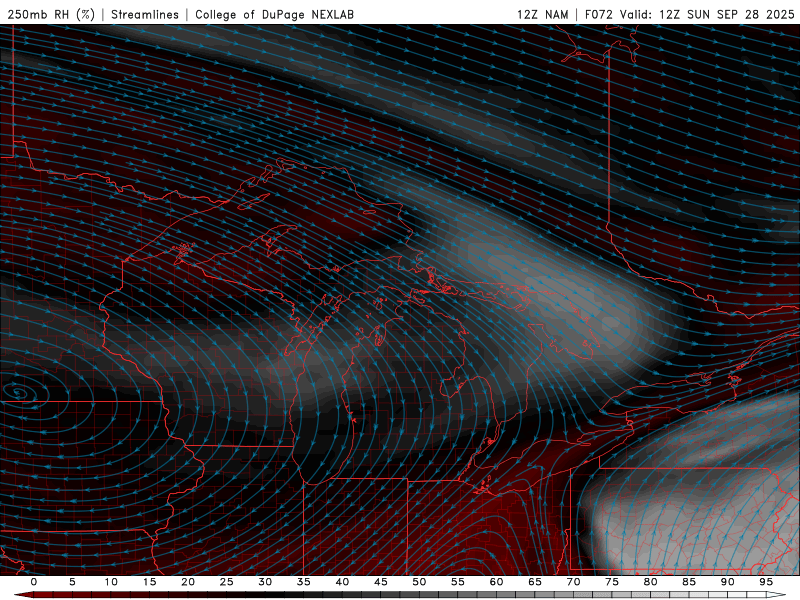The height and width of the screenshot is (600, 800).
Task: Click the '250mb RH (%)' title text
Action: click(x=52, y=14)
